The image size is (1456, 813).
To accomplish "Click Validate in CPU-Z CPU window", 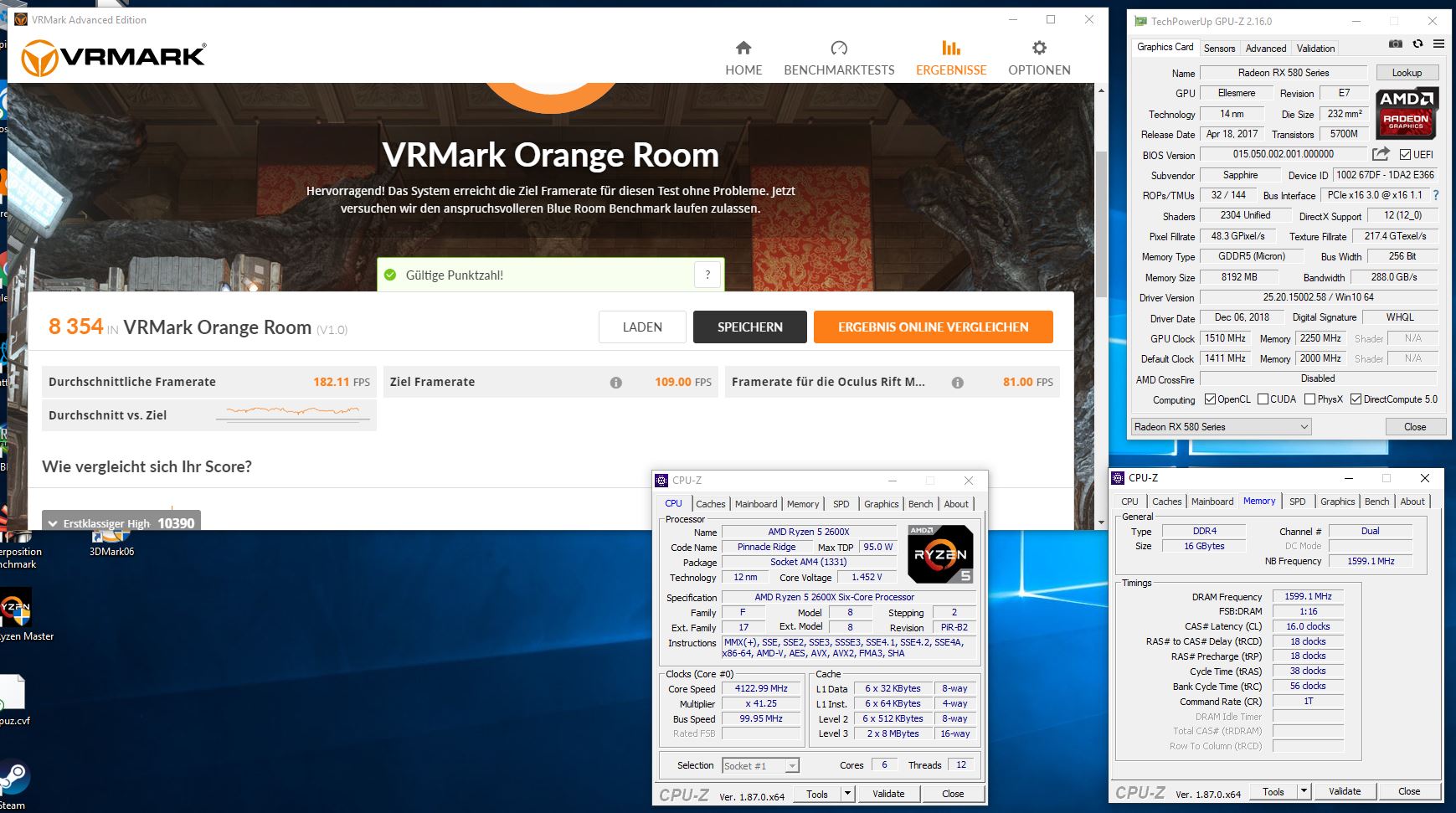I will [x=888, y=794].
